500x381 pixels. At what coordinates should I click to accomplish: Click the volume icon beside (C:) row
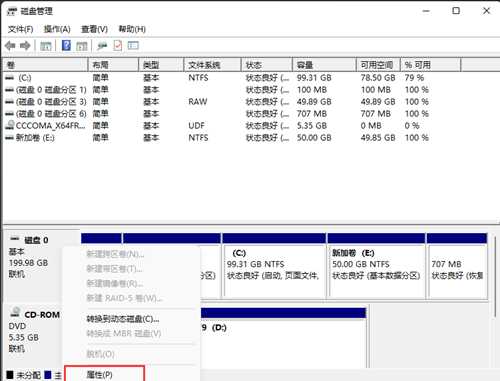point(10,78)
